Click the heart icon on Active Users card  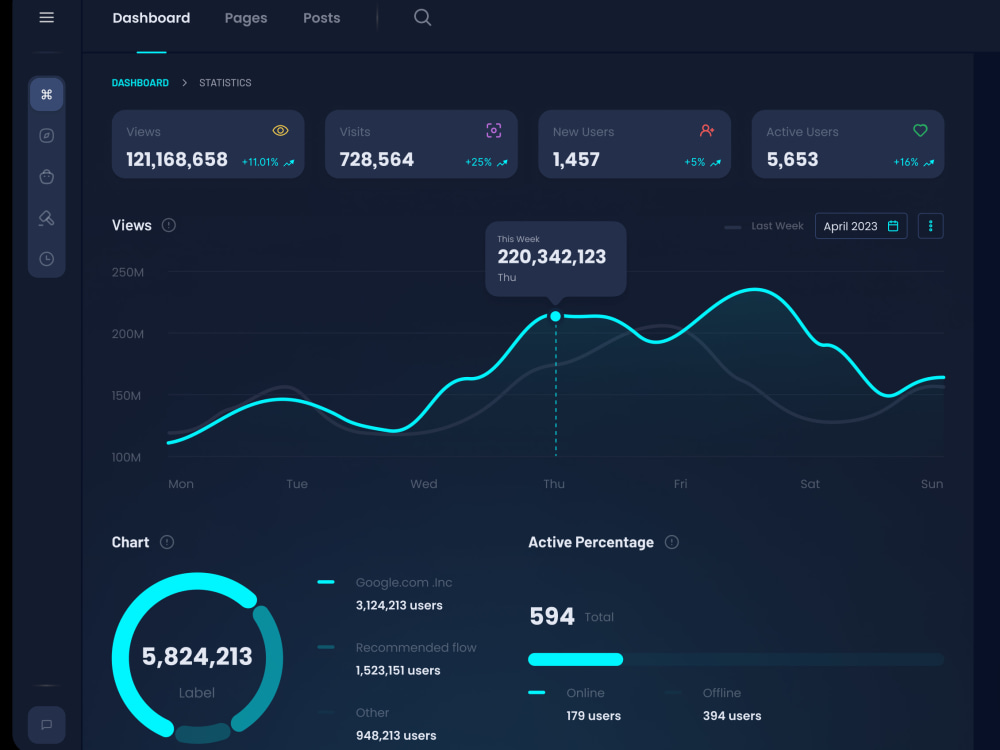click(x=920, y=130)
